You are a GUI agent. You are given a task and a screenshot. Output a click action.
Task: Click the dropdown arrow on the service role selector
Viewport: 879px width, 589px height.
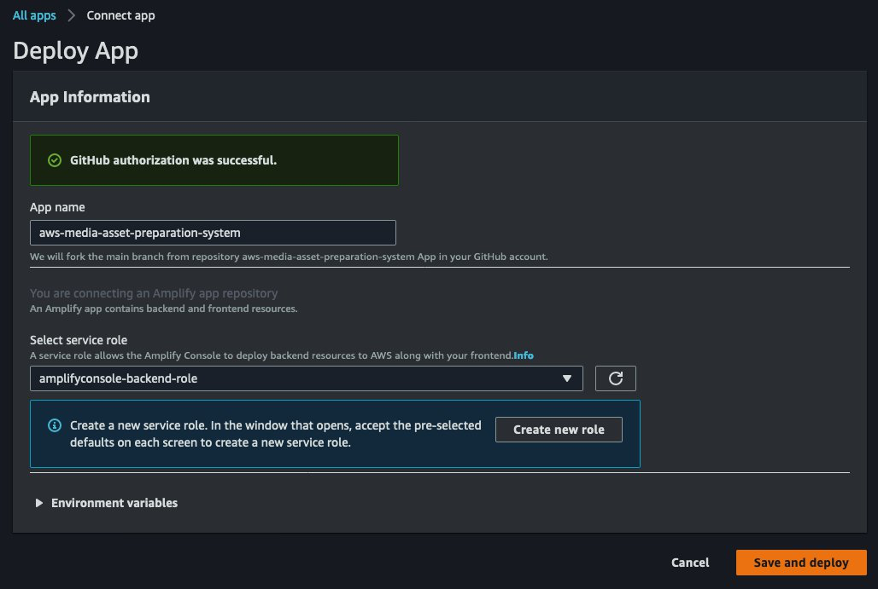tap(569, 378)
